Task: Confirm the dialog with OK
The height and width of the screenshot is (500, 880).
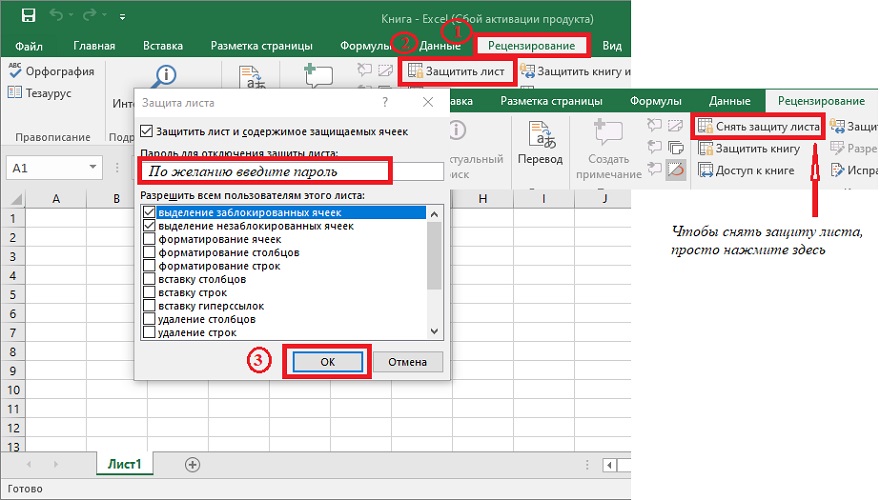Action: coord(328,362)
